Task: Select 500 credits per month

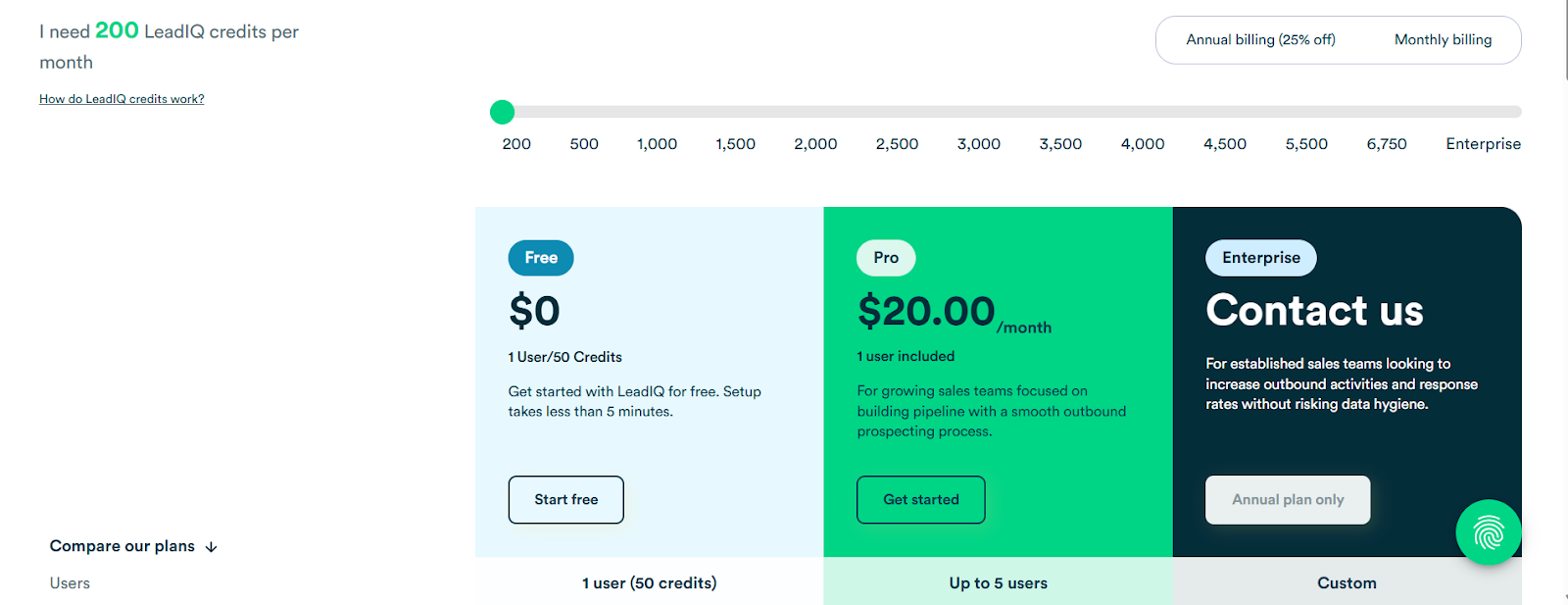Action: point(583,143)
